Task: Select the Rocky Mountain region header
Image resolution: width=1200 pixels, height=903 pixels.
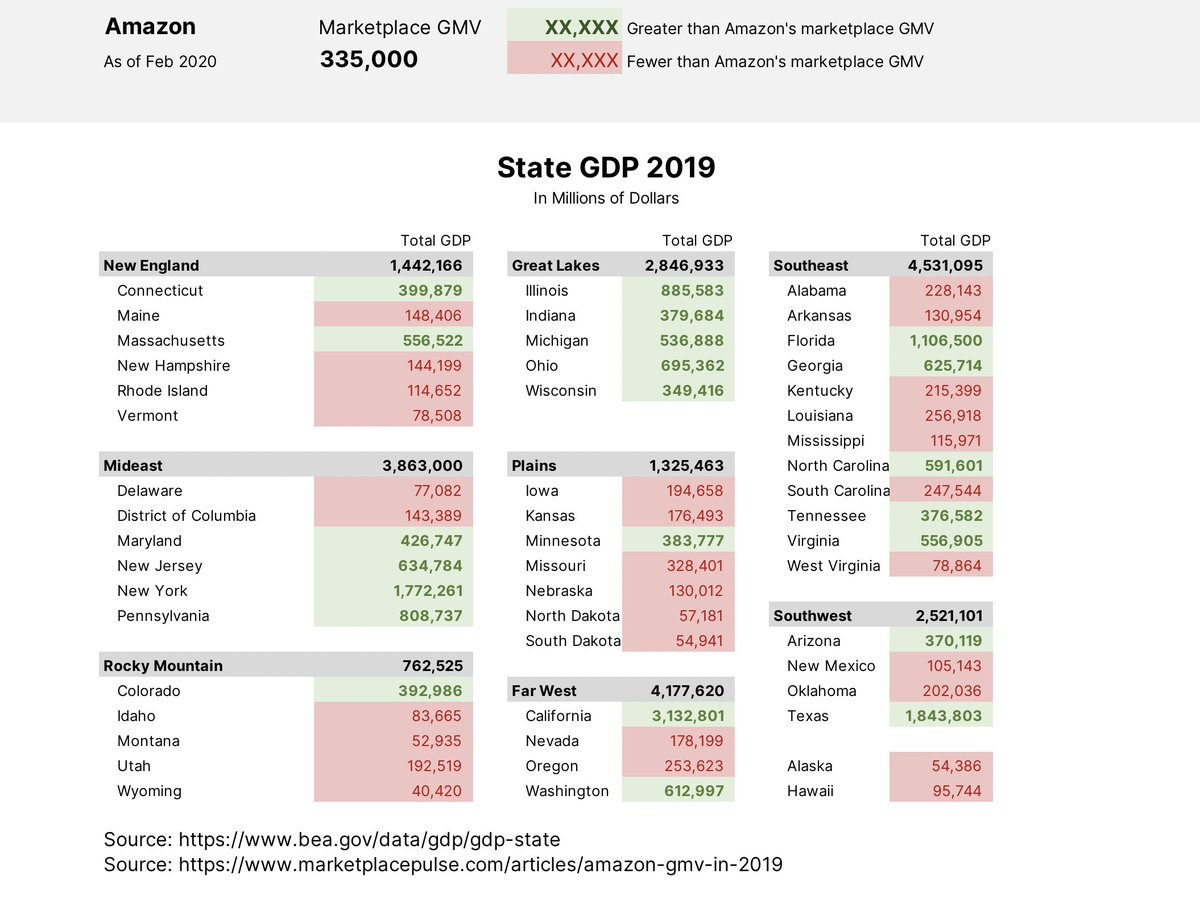Action: [163, 664]
